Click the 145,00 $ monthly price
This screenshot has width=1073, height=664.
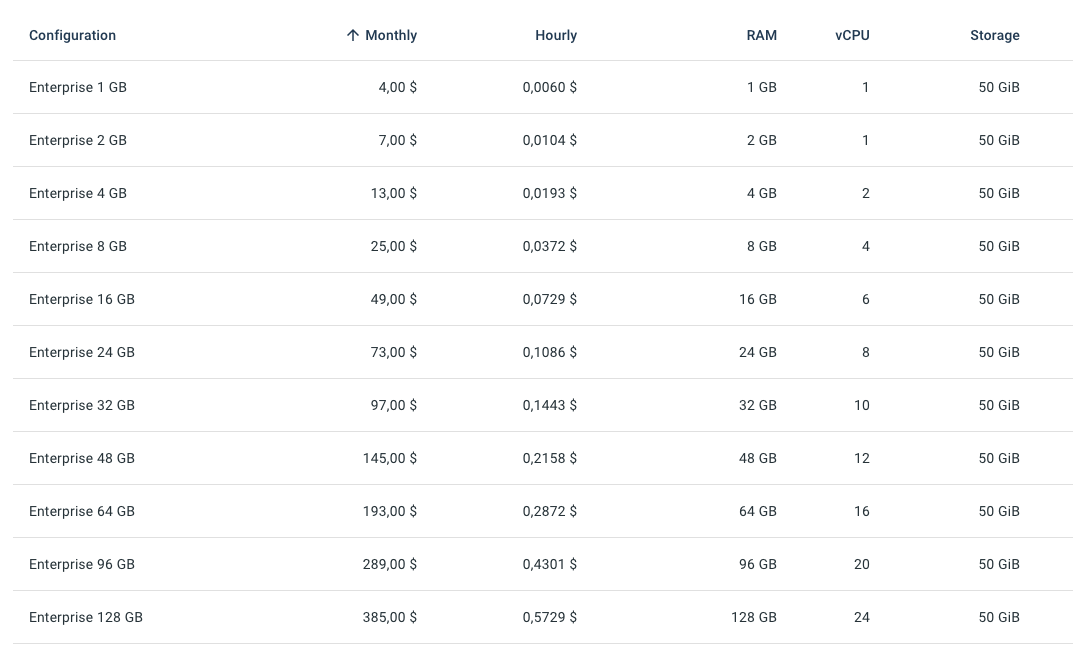[x=389, y=459]
